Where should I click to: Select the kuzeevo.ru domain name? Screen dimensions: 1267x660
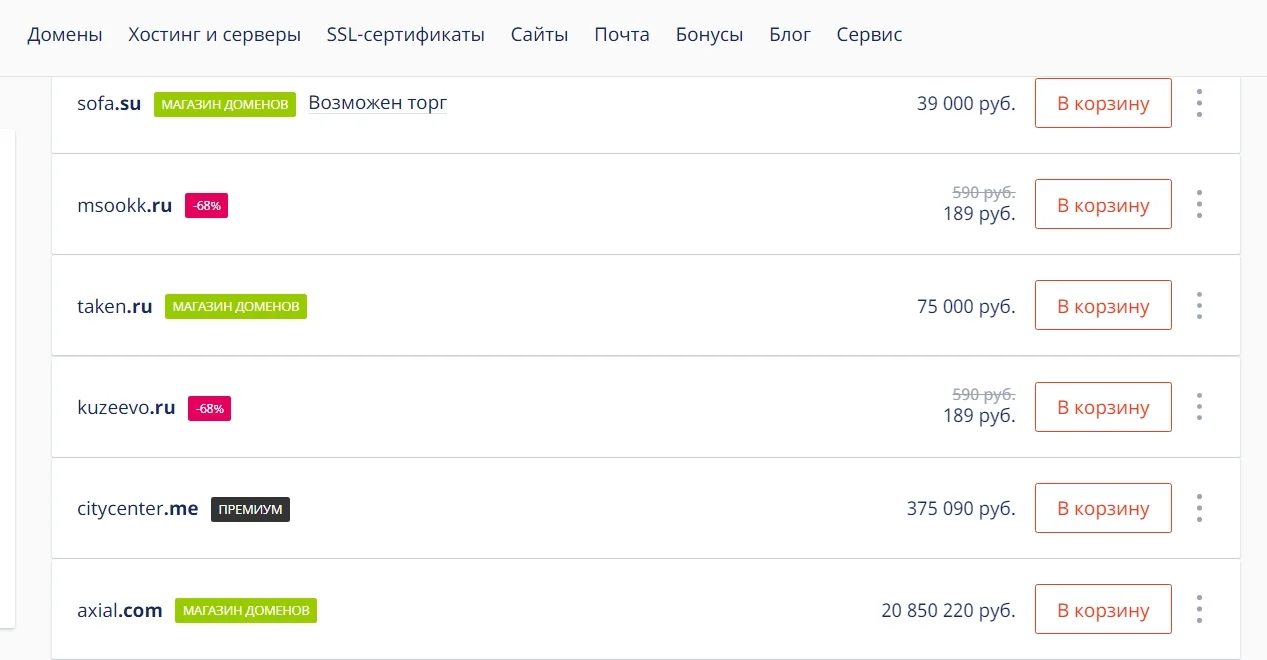pos(126,408)
